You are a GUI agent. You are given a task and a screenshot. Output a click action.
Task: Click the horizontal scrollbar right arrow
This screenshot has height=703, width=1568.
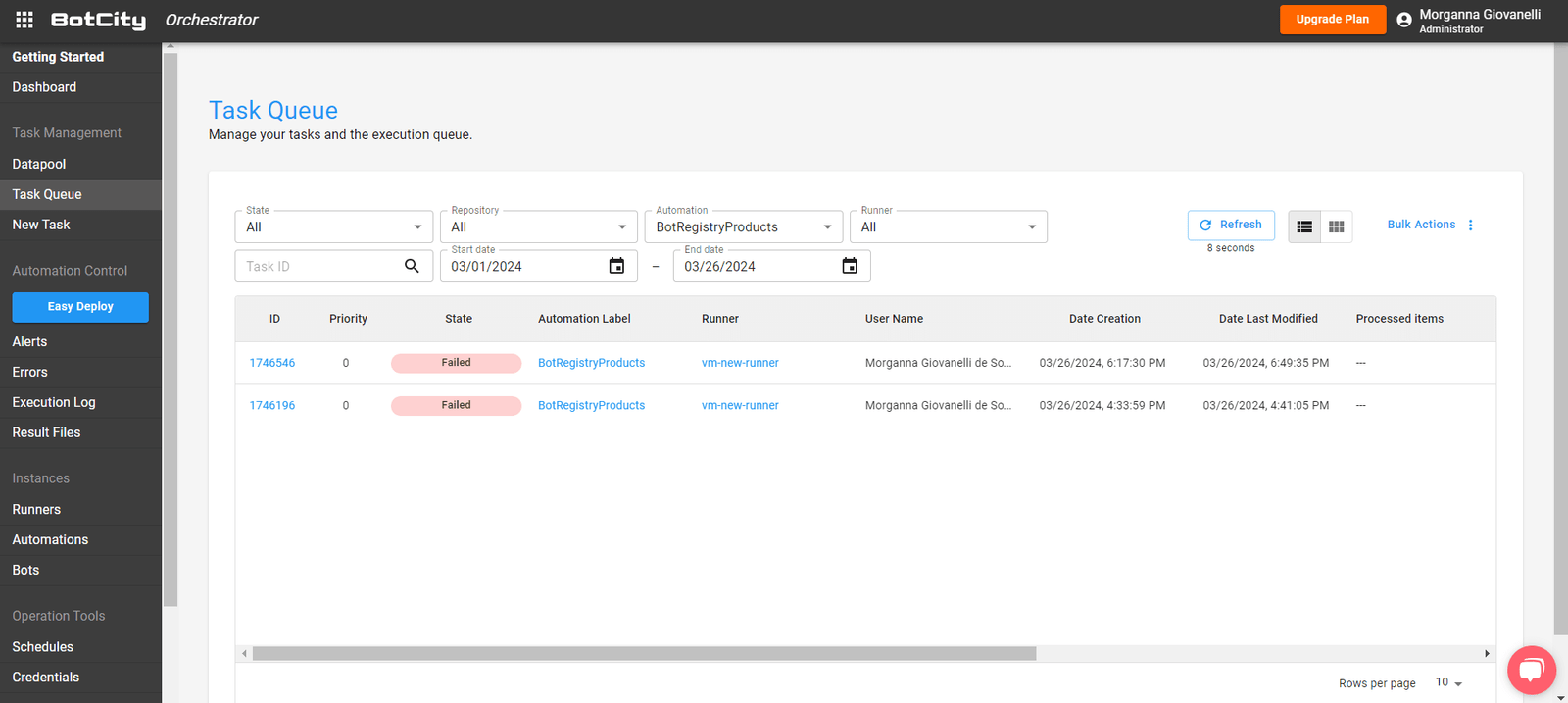click(1487, 653)
